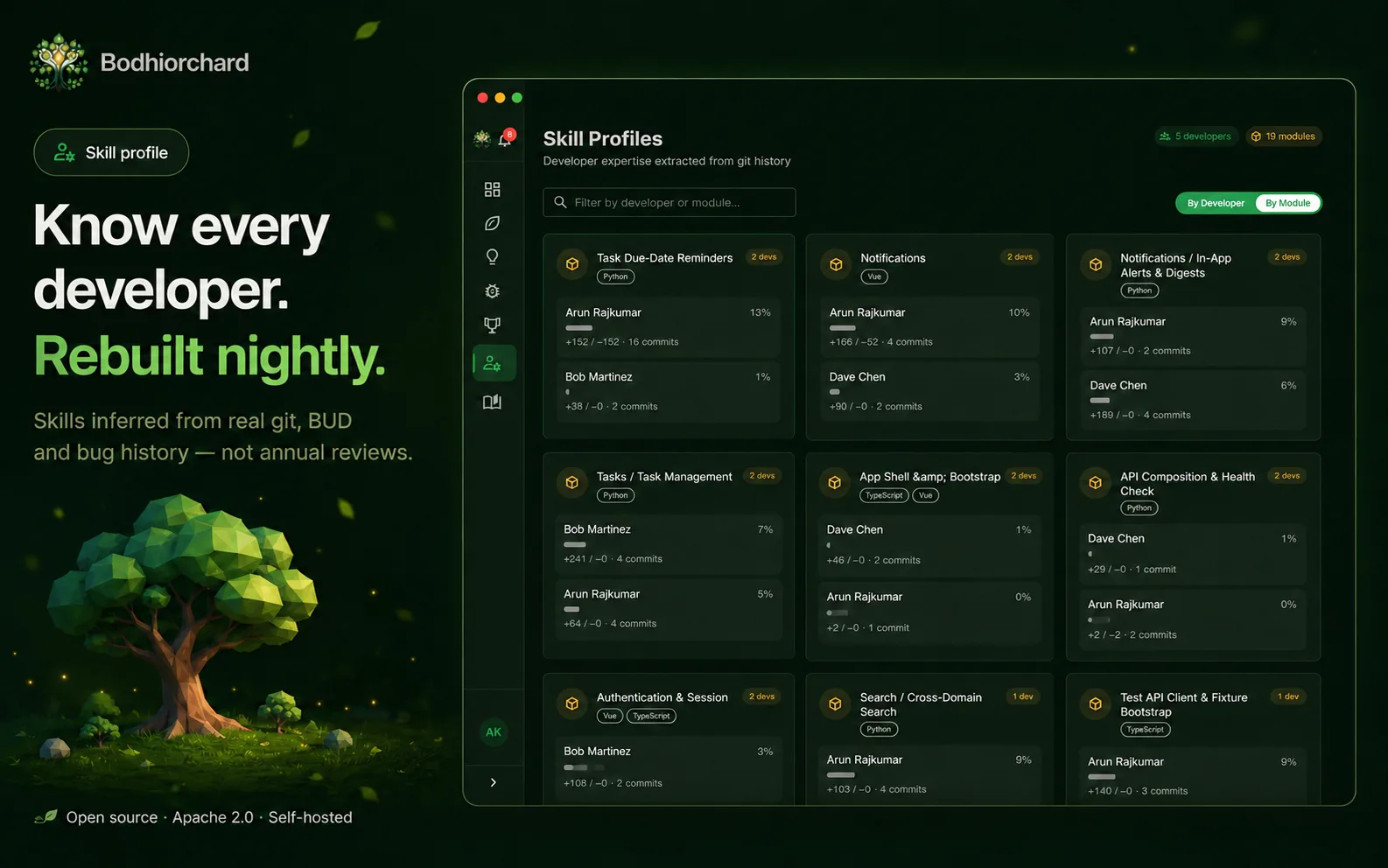Click the Python tag on Search / Cross-Domain Search
The height and width of the screenshot is (868, 1388).
click(x=879, y=729)
